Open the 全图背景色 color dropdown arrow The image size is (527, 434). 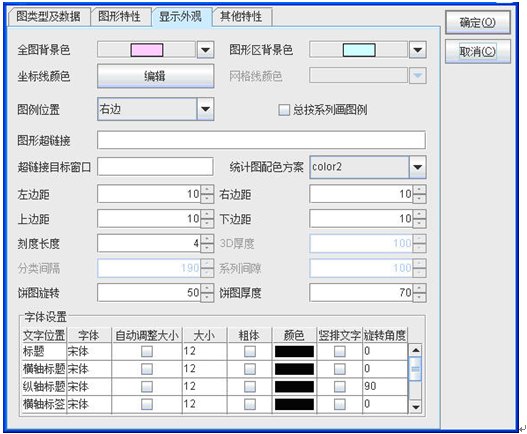pyautogui.click(x=205, y=50)
